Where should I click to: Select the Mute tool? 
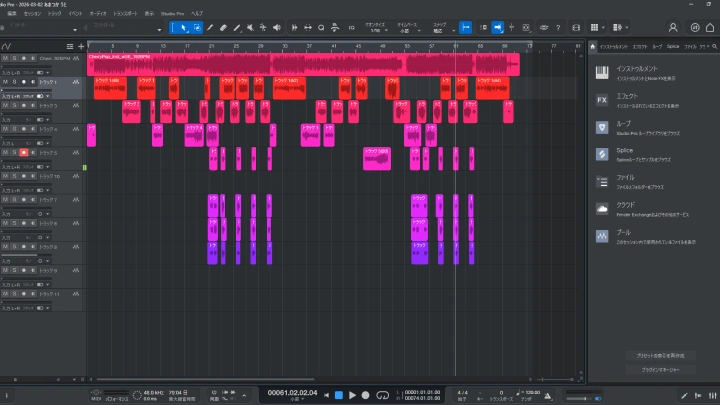(x=250, y=28)
